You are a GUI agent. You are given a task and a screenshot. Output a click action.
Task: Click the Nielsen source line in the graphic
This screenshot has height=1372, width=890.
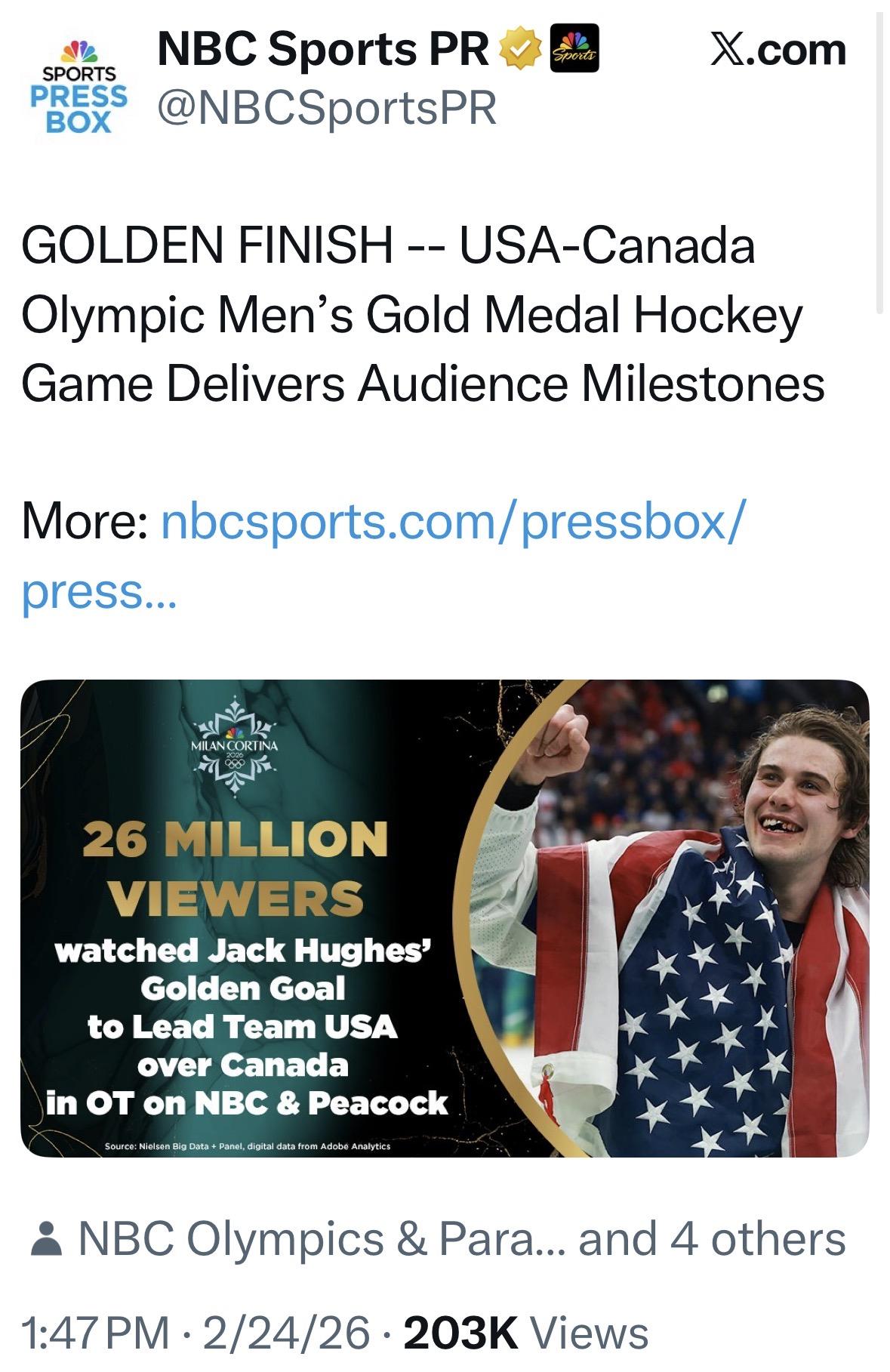[x=248, y=1146]
